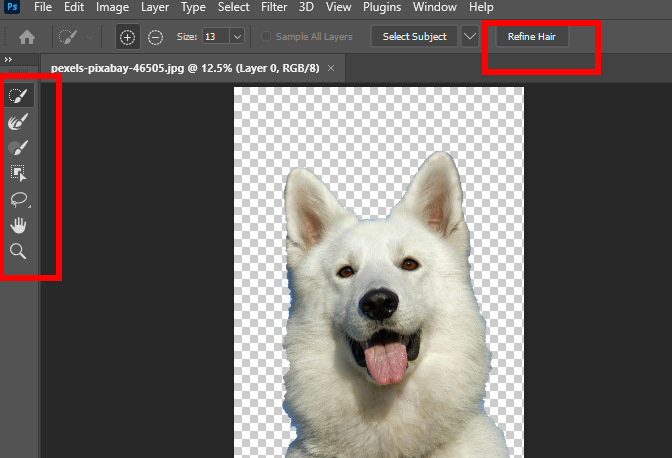Open the View menu

click(x=338, y=7)
